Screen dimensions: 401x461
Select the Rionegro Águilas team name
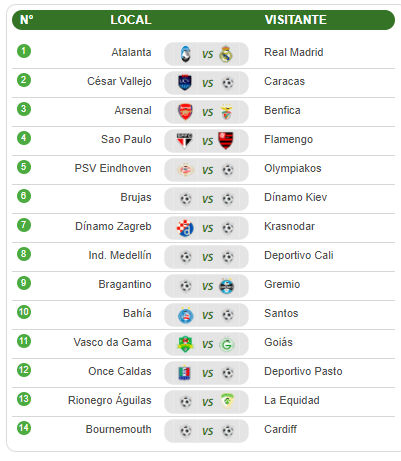coord(110,400)
